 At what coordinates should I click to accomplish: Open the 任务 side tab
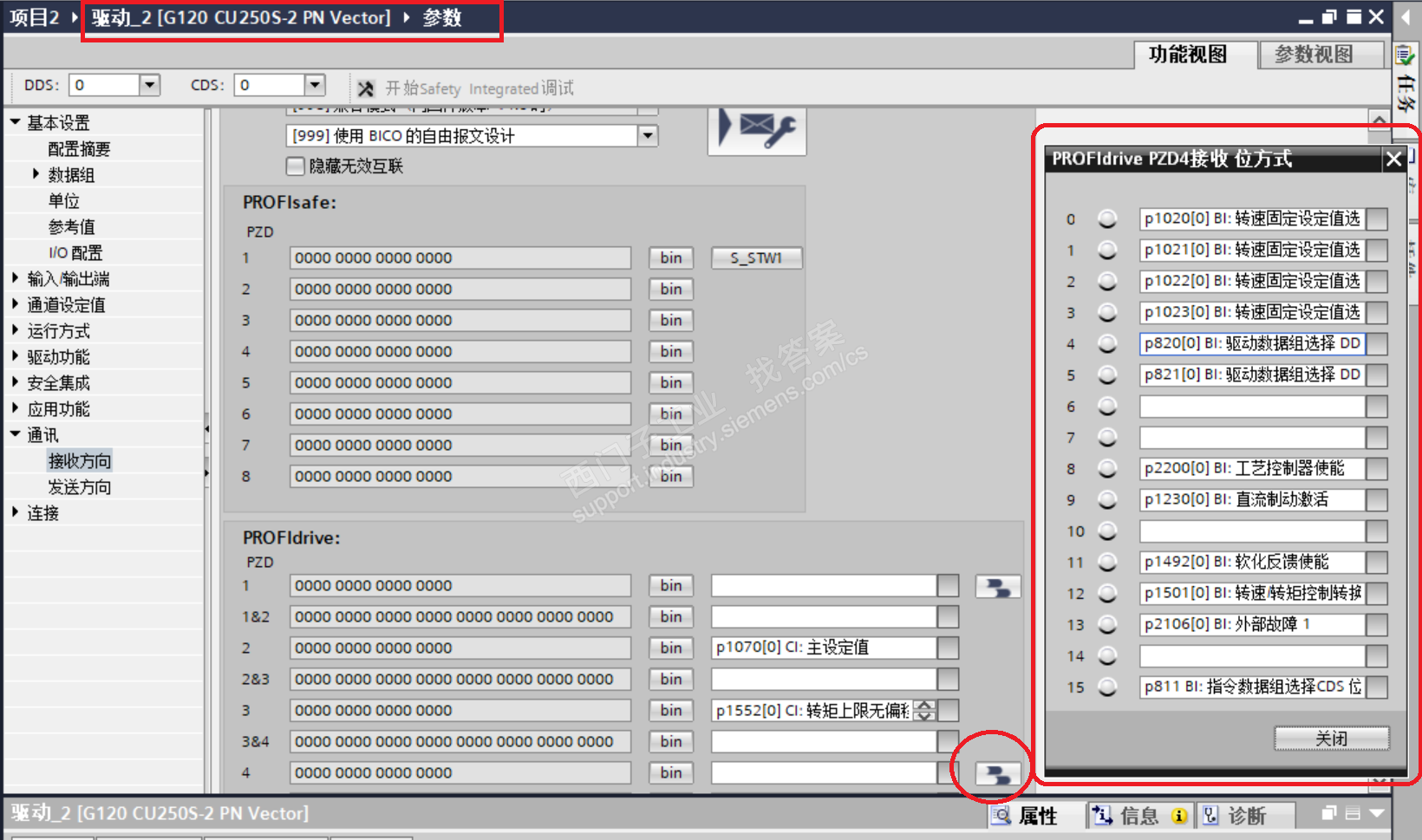pos(1406,81)
